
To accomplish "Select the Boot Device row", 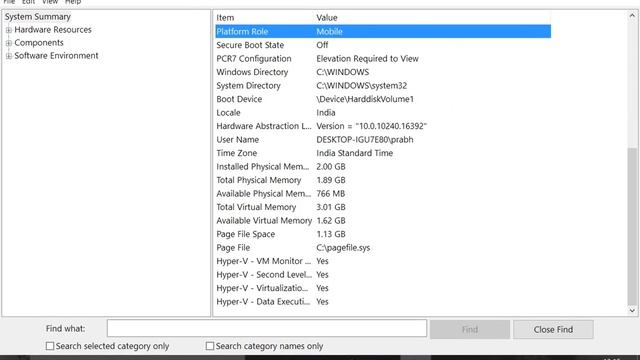I will tap(383, 99).
